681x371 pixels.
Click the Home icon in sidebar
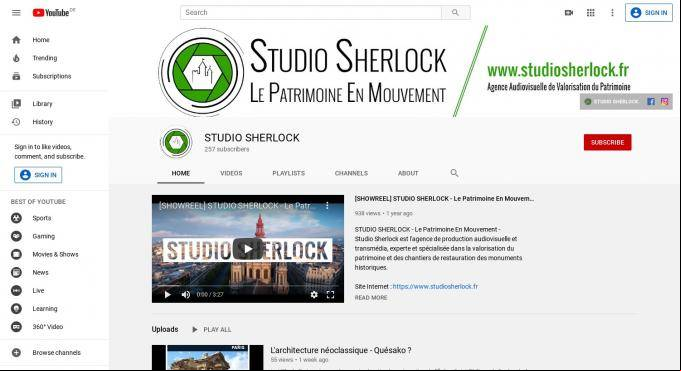(16, 40)
